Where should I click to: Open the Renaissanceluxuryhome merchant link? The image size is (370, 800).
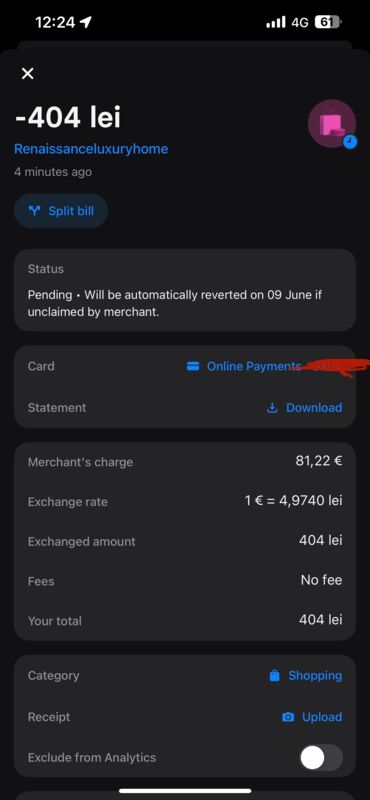click(91, 149)
